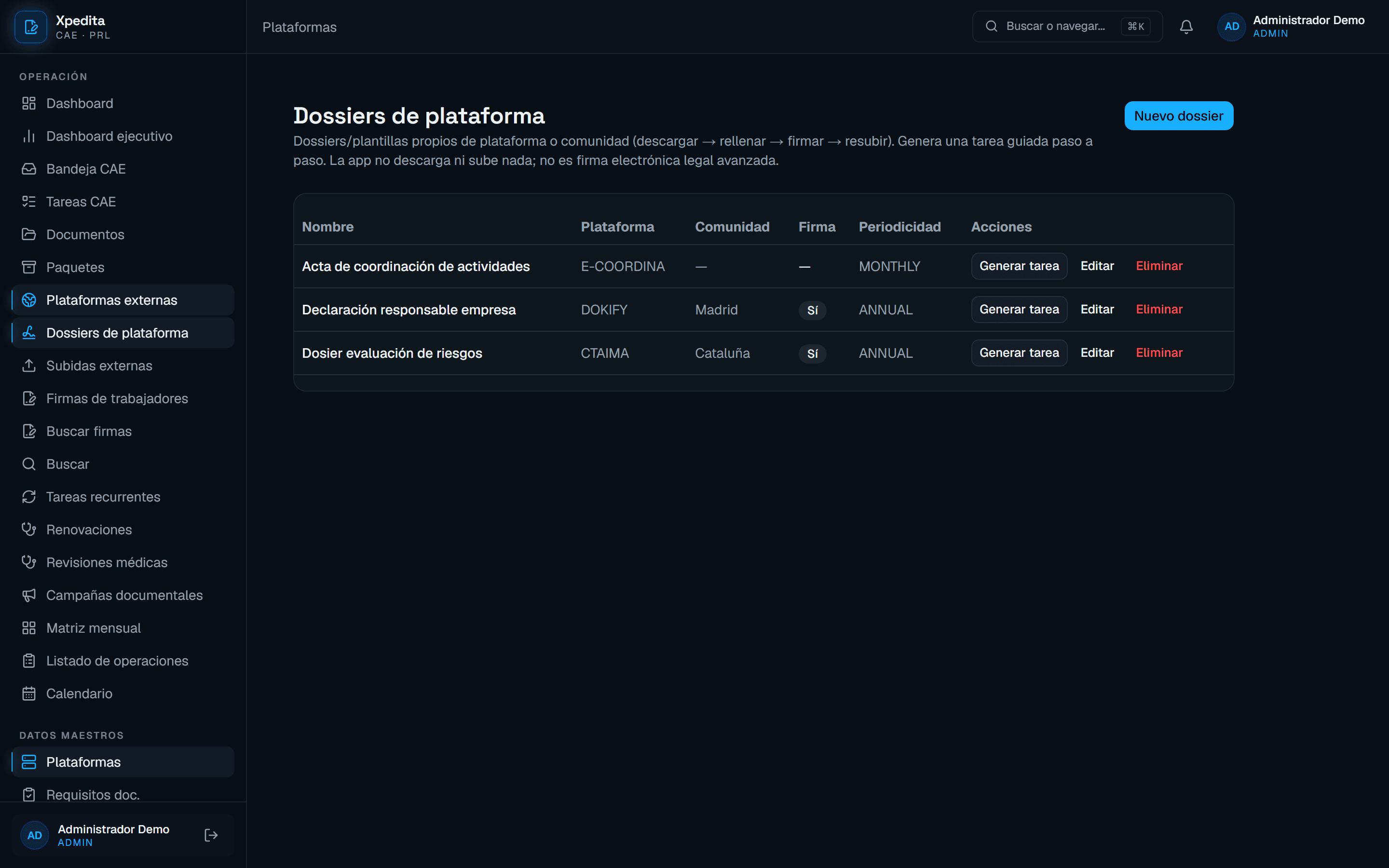Click the Campañas documentales megaphone icon
This screenshot has height=868, width=1389.
click(29, 596)
